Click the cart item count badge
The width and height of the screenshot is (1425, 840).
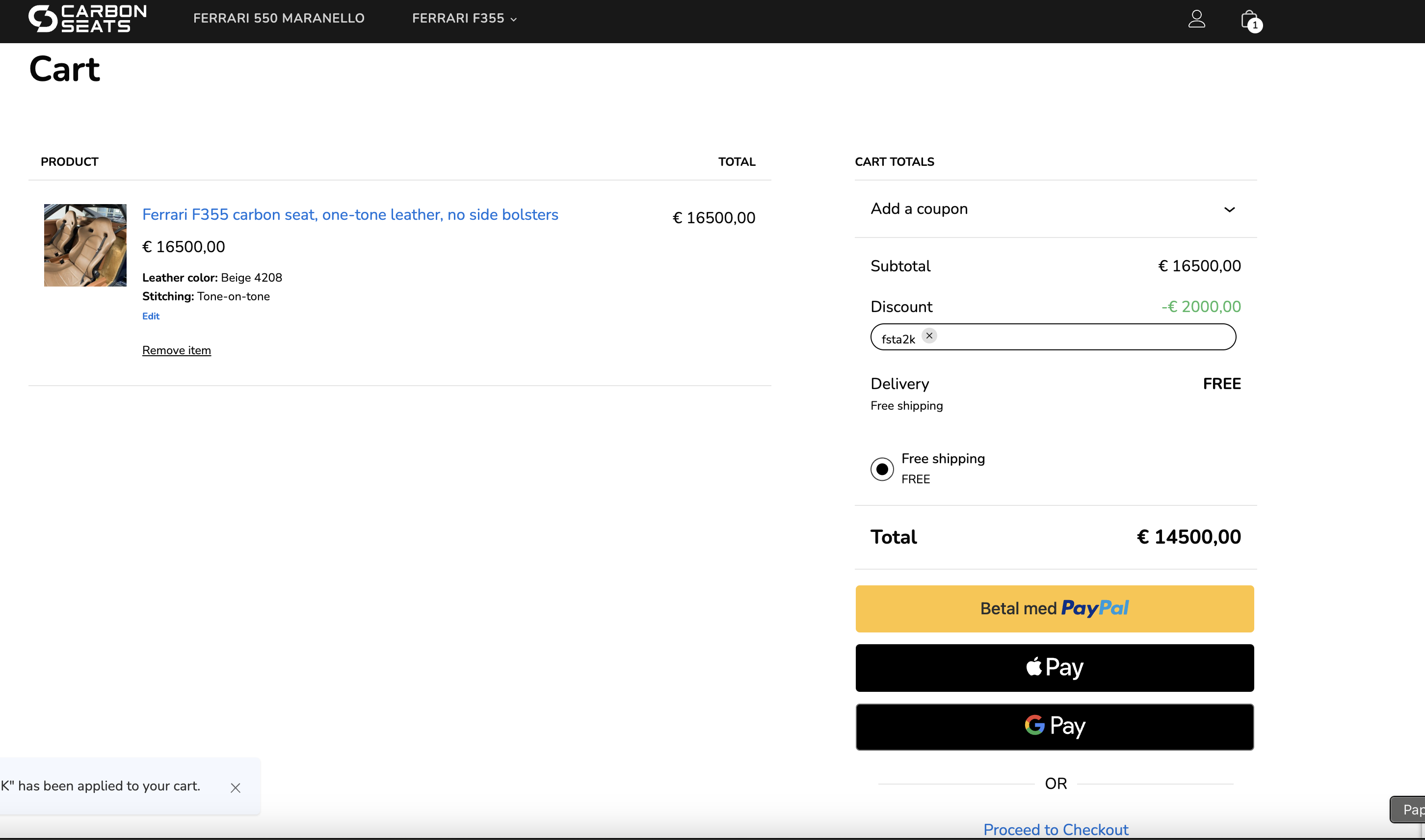click(x=1255, y=26)
